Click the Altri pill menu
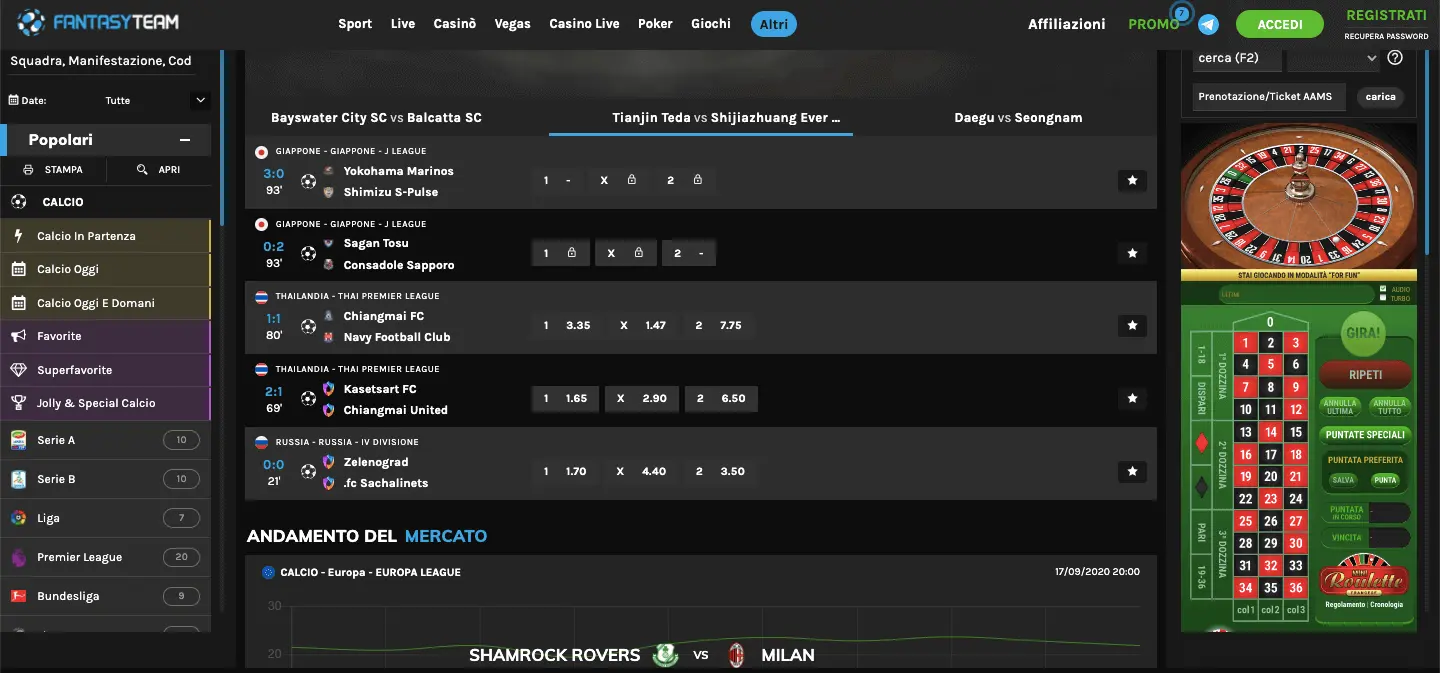The image size is (1440, 673). point(774,24)
